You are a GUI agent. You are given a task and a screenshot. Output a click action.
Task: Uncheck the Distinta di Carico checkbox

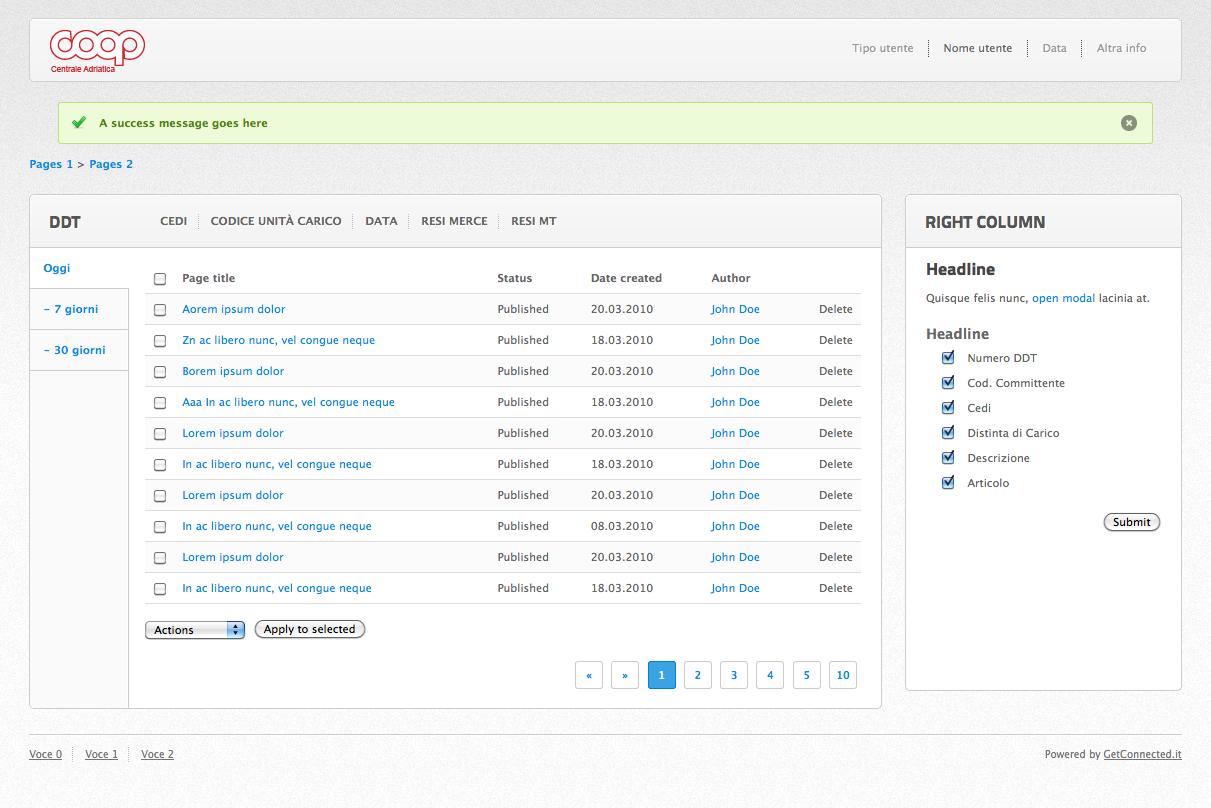click(x=948, y=433)
